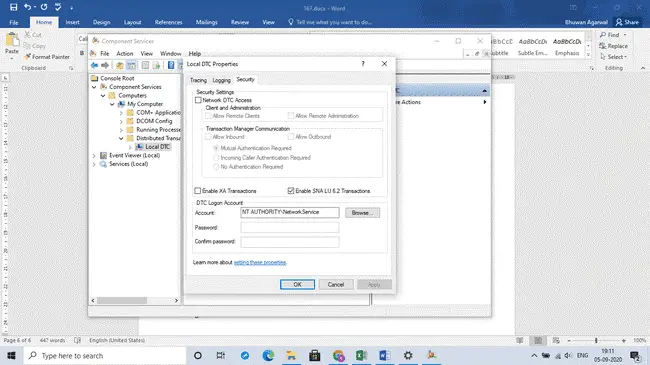The image size is (650, 365).
Task: Click the zoom in plus button in Word
Action: 623,341
